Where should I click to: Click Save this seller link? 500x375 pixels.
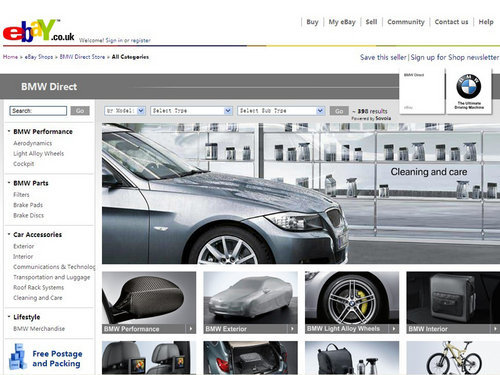pos(383,57)
